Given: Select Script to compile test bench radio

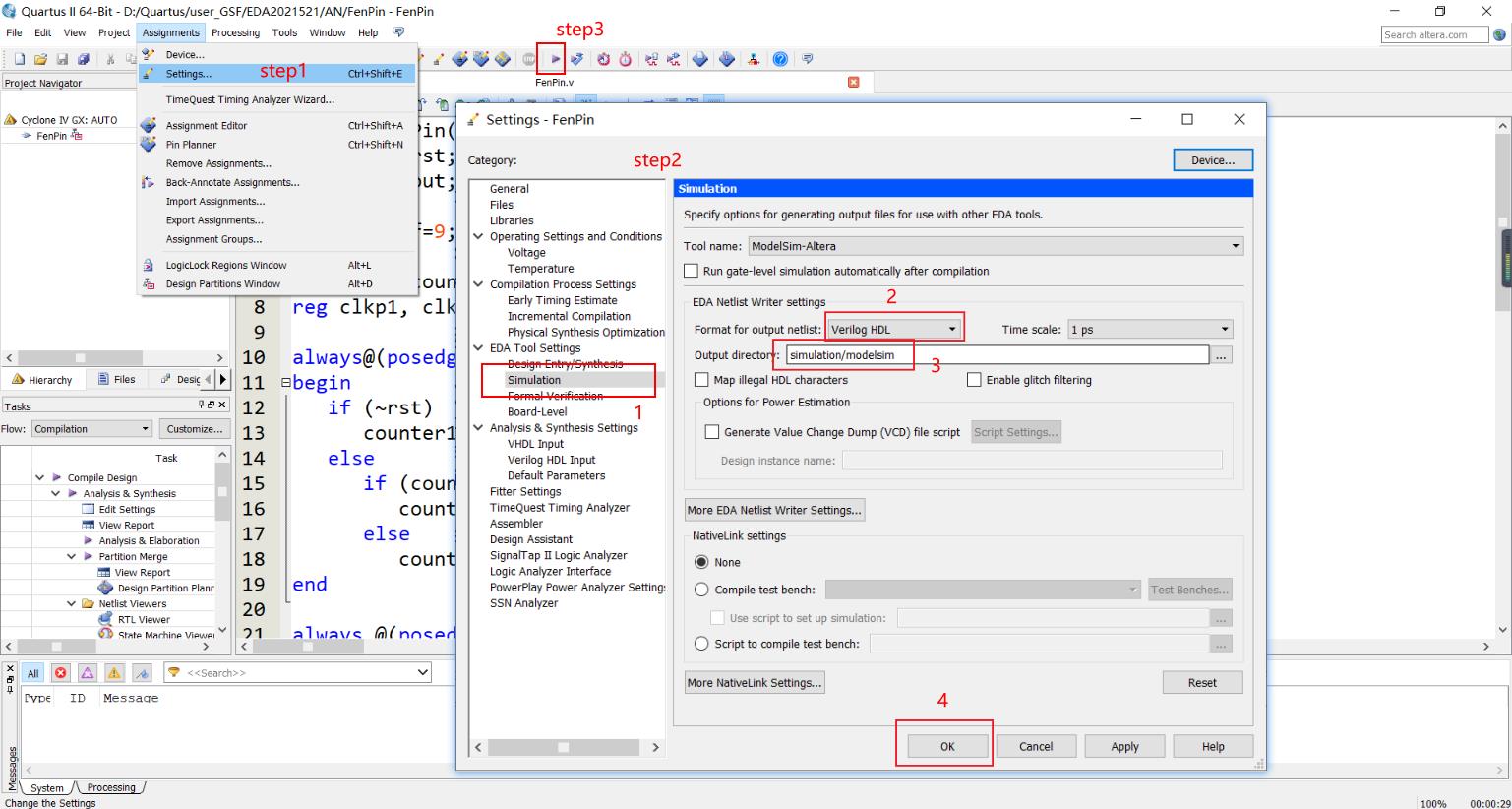Looking at the screenshot, I should click(x=701, y=644).
